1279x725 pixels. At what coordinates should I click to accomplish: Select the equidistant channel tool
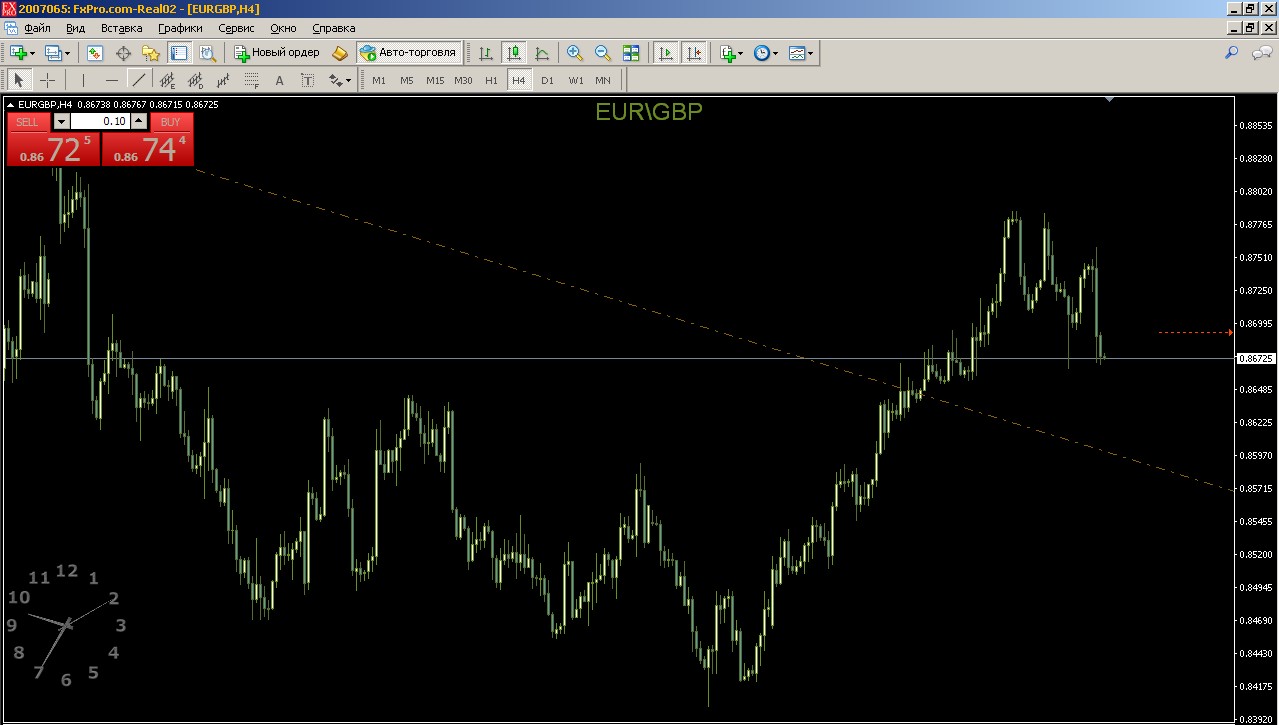(x=168, y=80)
